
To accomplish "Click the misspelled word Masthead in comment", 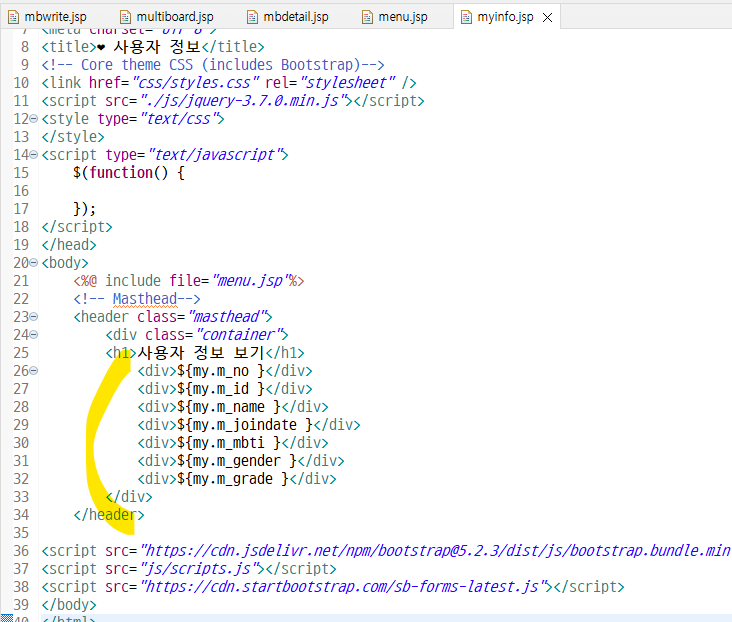I will [145, 299].
